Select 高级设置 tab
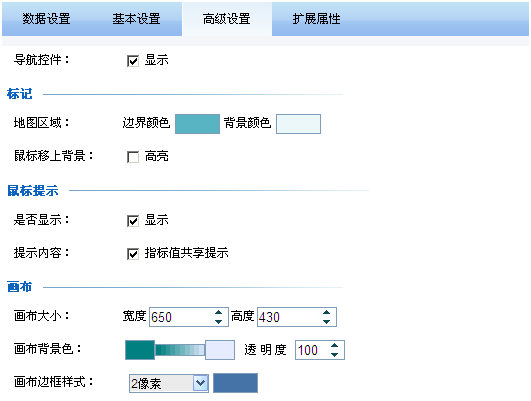Image resolution: width=531 pixels, height=401 pixels. coord(227,19)
